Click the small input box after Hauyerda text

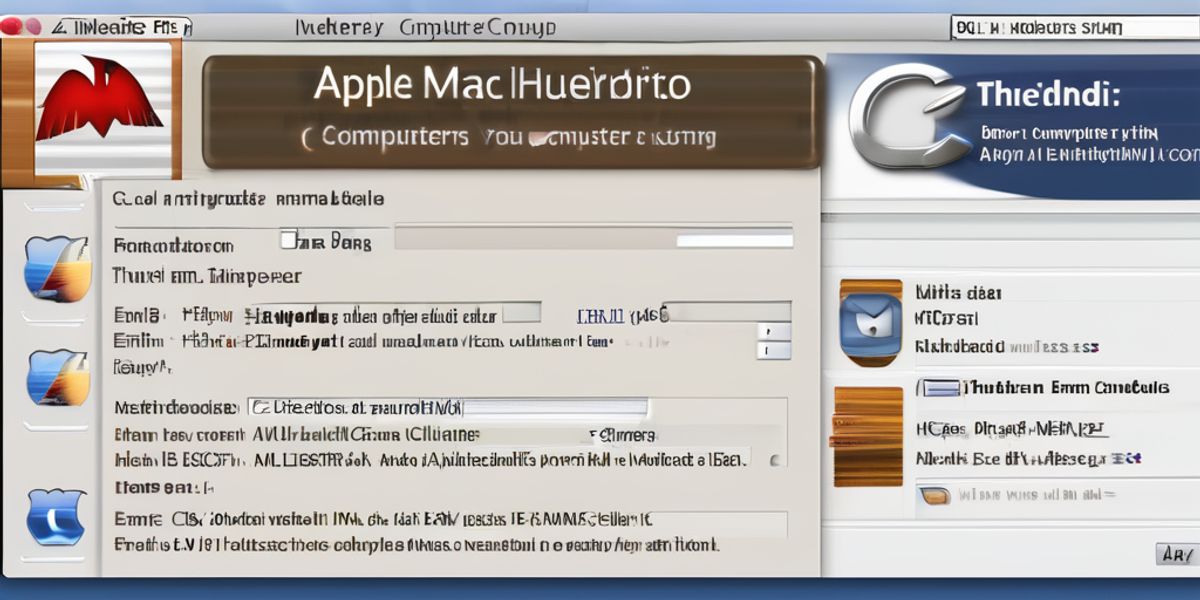click(521, 312)
